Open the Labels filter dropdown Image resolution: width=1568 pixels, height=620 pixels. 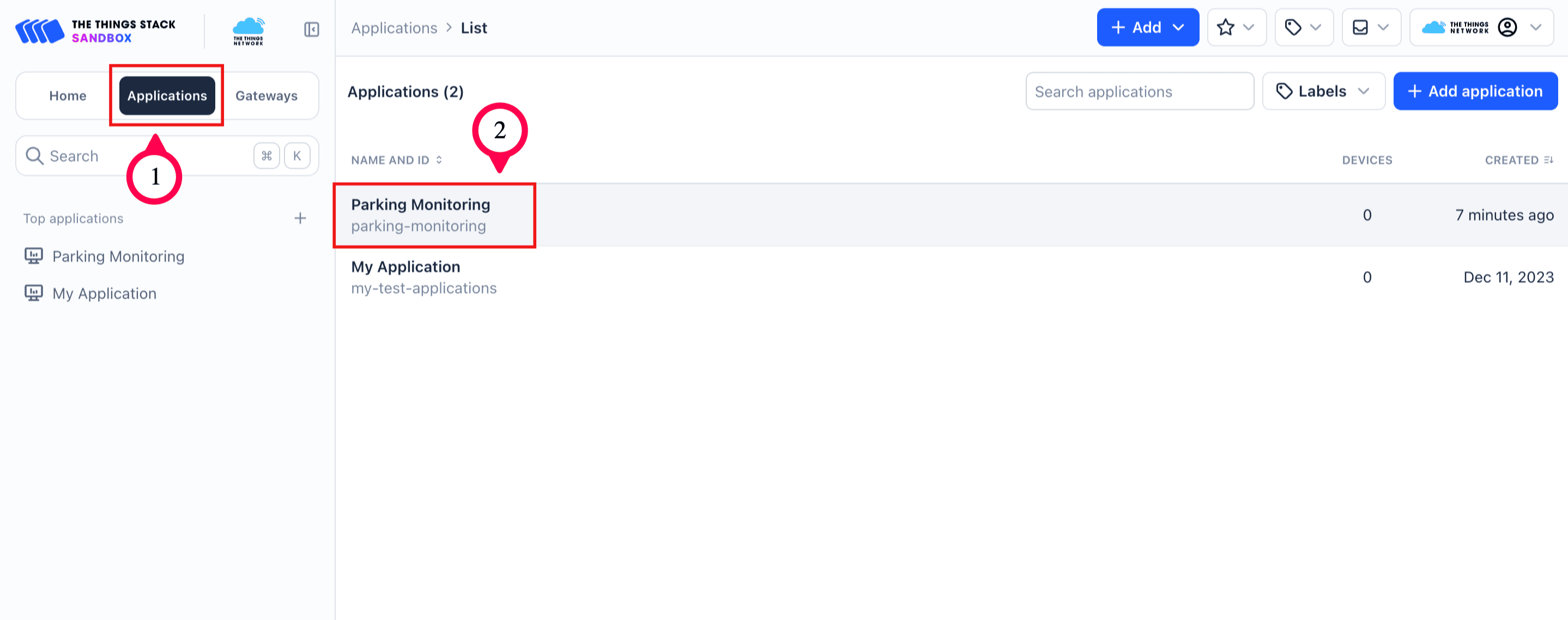coord(1323,91)
